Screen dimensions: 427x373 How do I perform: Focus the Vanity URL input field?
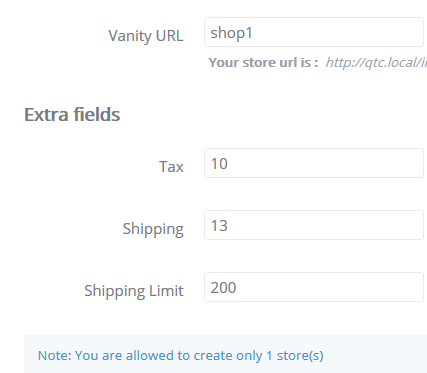(315, 32)
